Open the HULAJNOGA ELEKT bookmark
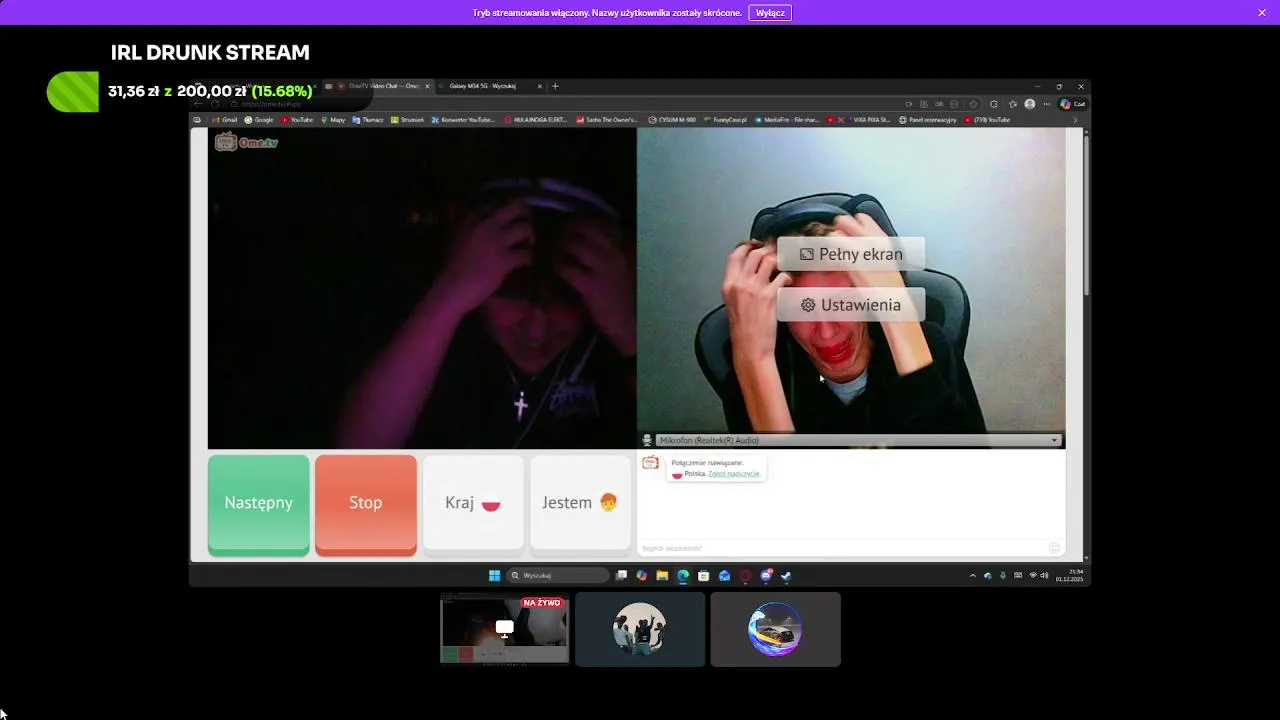The image size is (1280, 720). pyautogui.click(x=537, y=120)
